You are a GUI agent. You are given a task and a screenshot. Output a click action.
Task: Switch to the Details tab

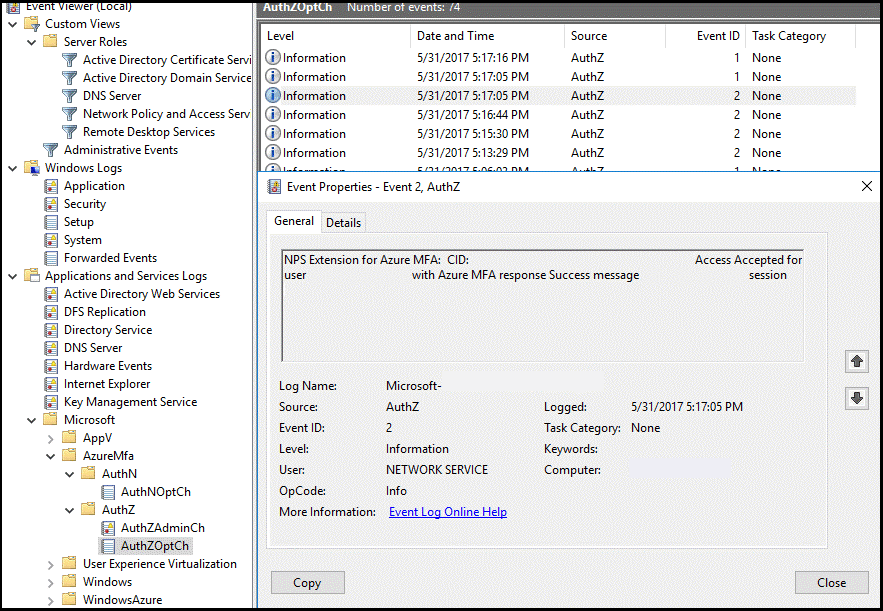[343, 222]
